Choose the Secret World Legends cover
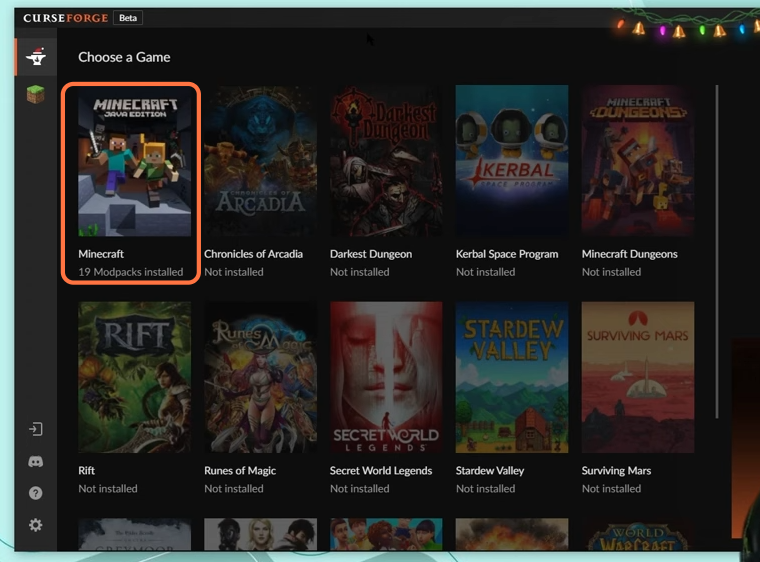The height and width of the screenshot is (562, 760). (386, 377)
